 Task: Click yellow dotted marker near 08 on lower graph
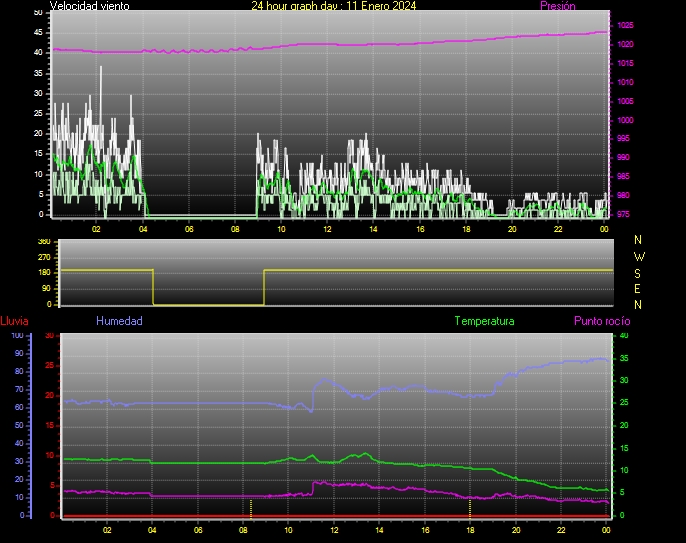(251, 508)
